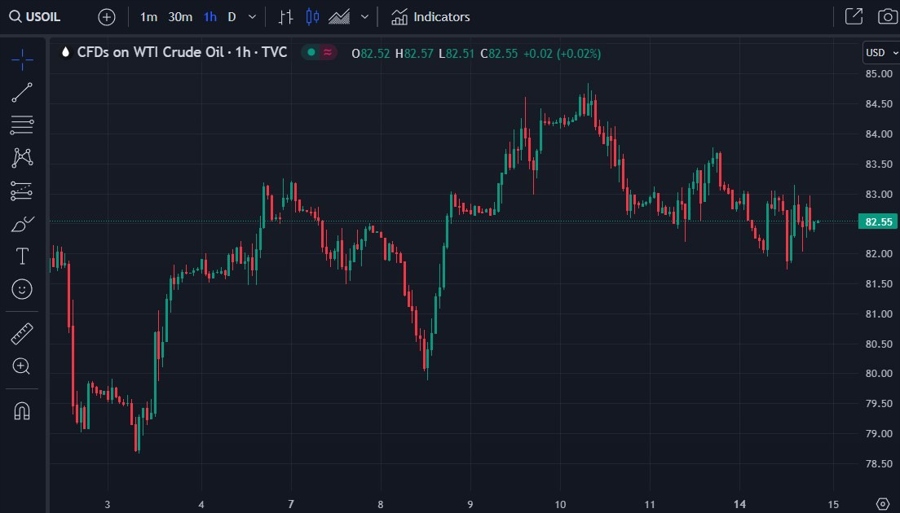This screenshot has height=513, width=900.
Task: Select the XABCD pattern tool
Action: pos(22,158)
